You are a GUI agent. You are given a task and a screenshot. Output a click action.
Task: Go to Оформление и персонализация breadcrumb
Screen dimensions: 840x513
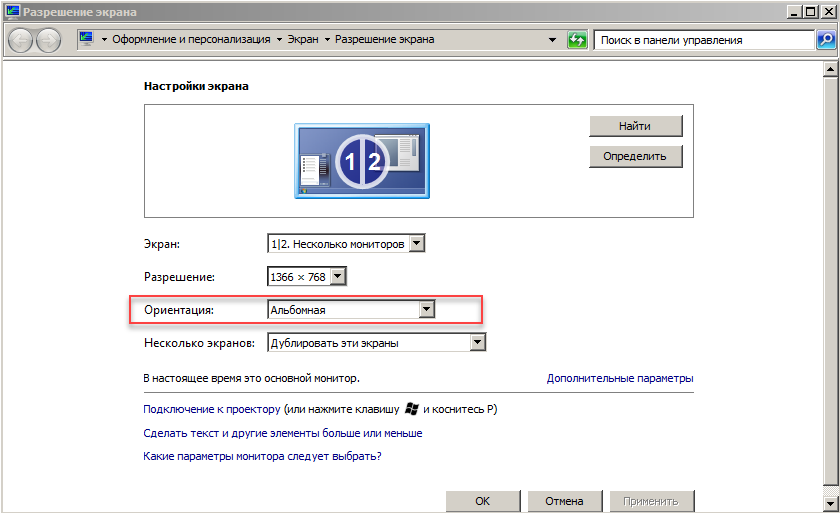[x=191, y=39]
